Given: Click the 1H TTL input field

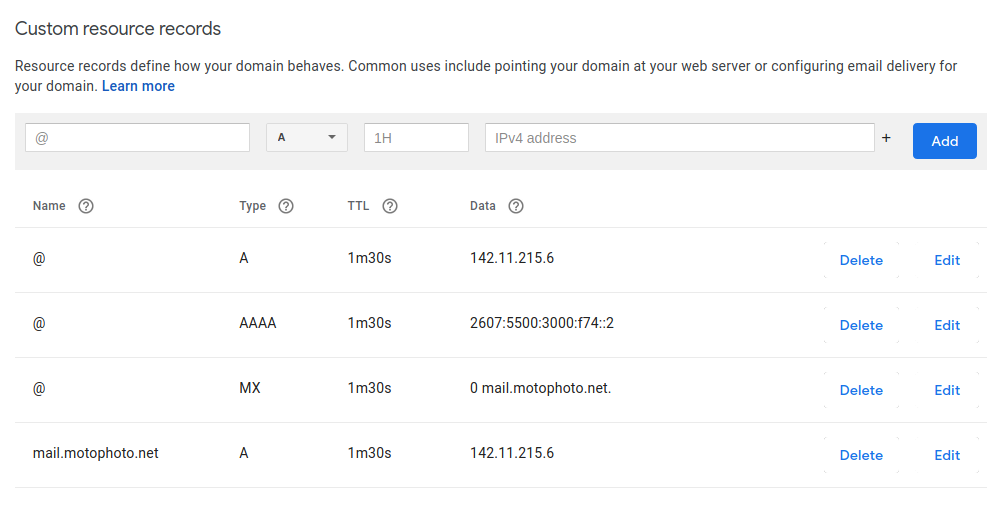Looking at the screenshot, I should click(416, 138).
